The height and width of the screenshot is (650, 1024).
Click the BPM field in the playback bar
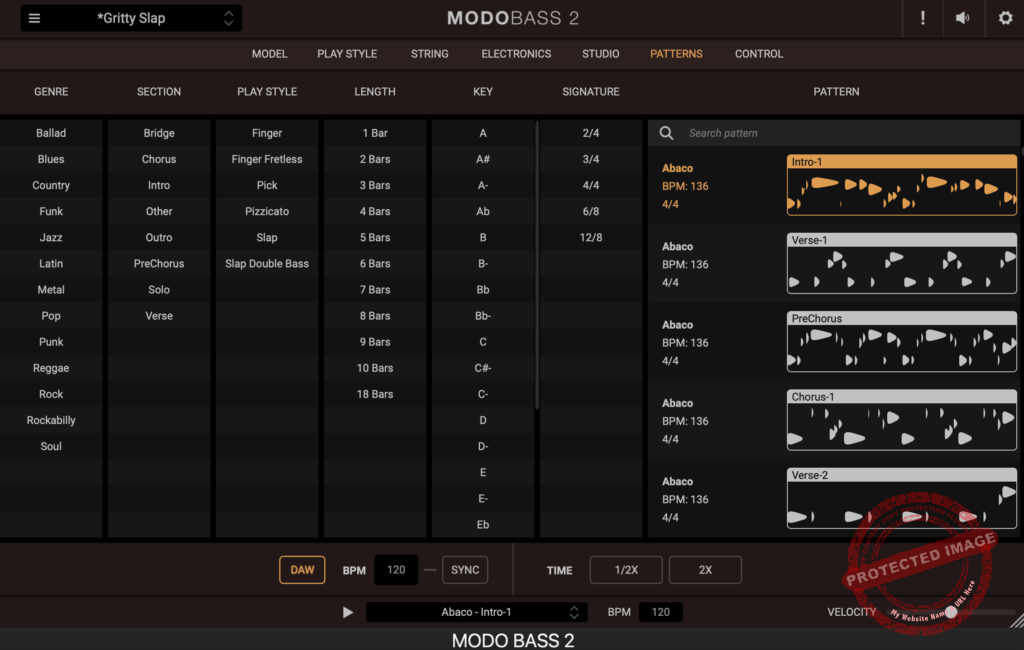660,612
